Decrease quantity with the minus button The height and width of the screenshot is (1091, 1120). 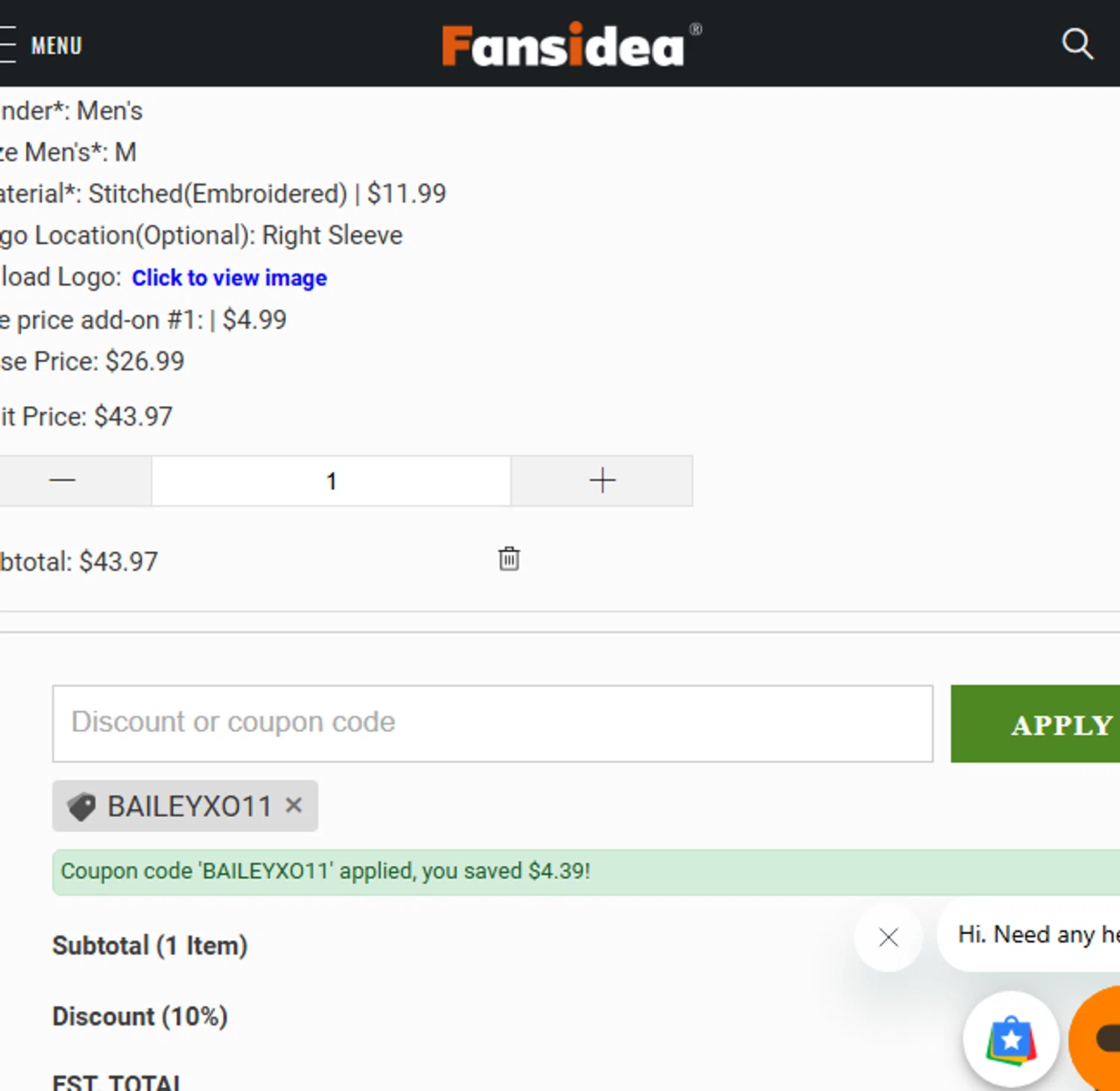click(63, 481)
